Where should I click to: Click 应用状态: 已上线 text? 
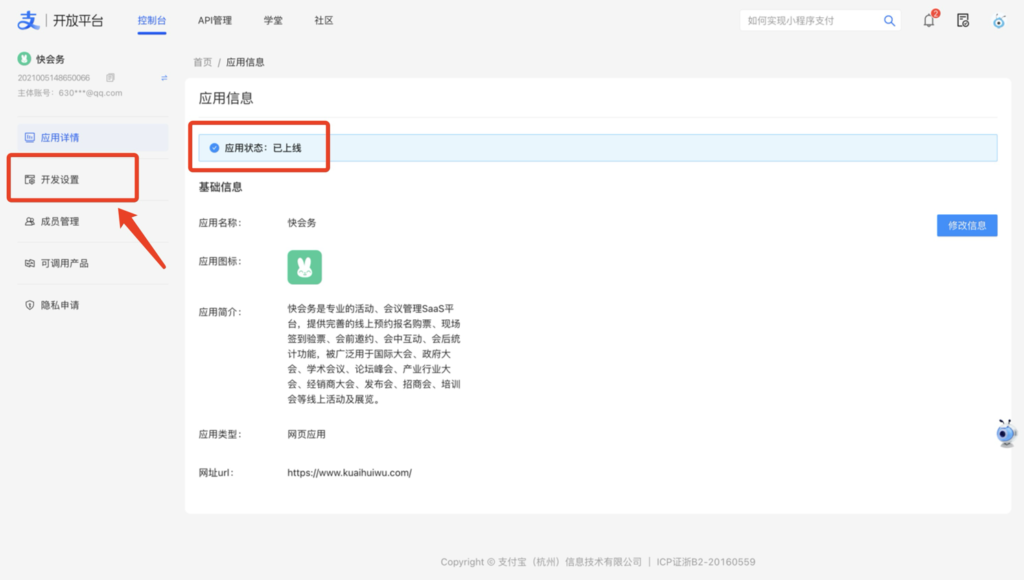click(x=263, y=148)
